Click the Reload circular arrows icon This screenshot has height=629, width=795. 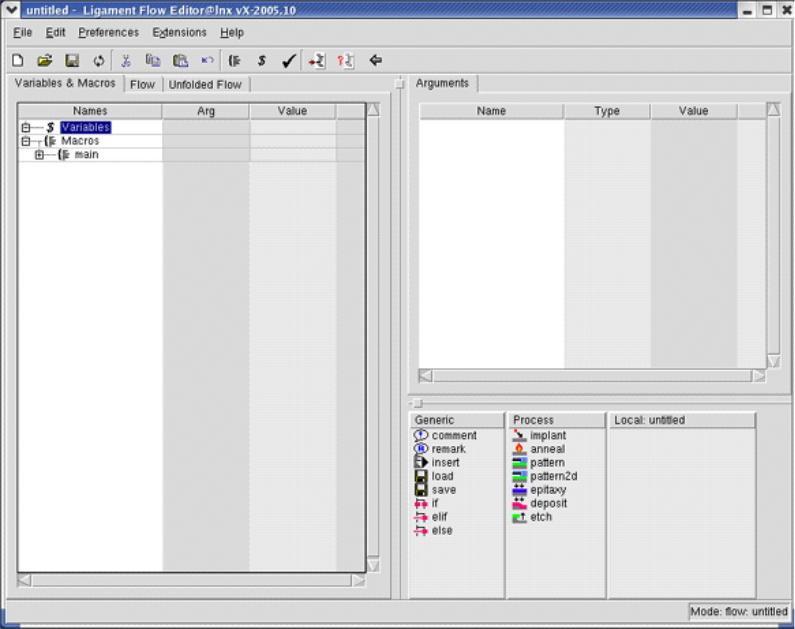(x=99, y=61)
